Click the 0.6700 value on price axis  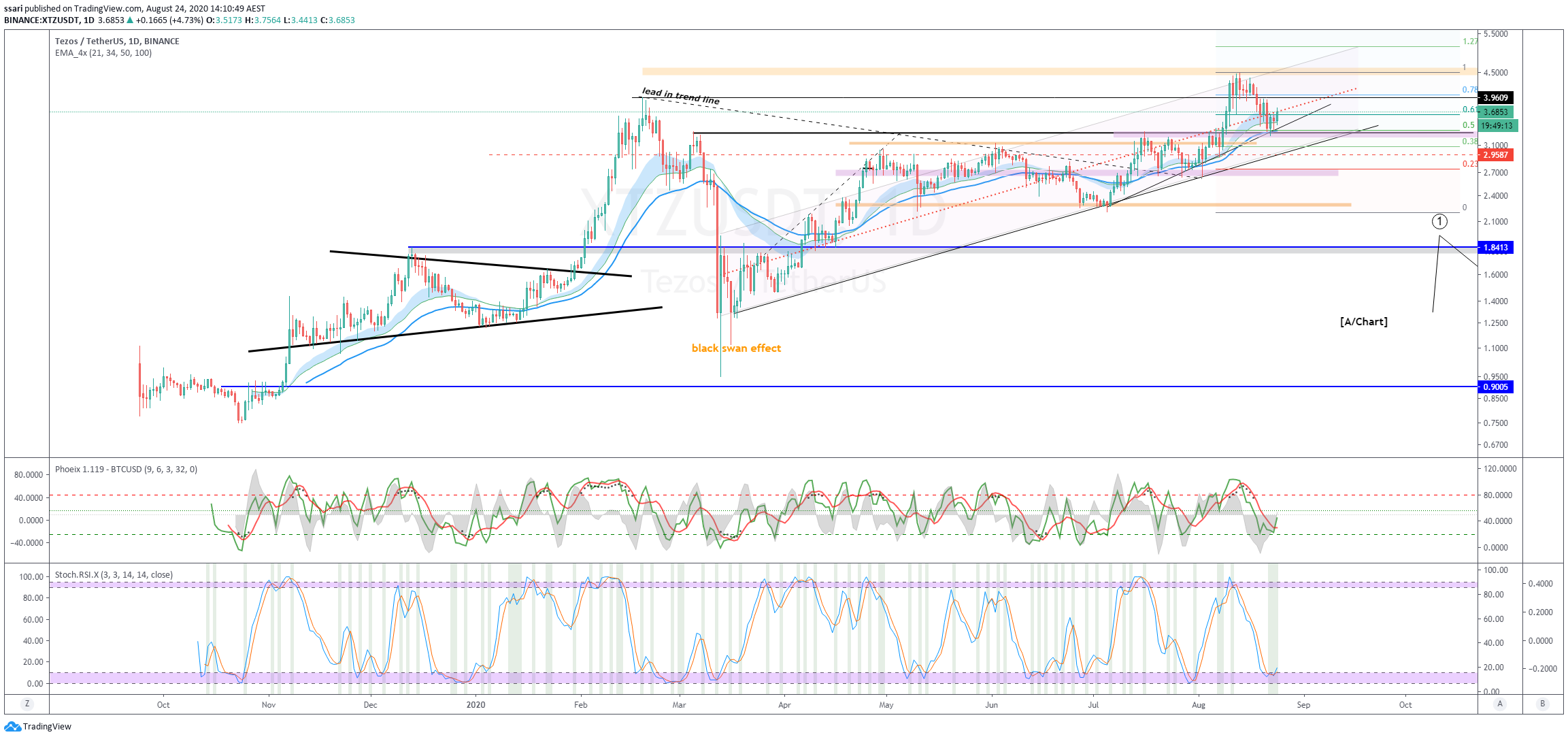click(x=1496, y=445)
